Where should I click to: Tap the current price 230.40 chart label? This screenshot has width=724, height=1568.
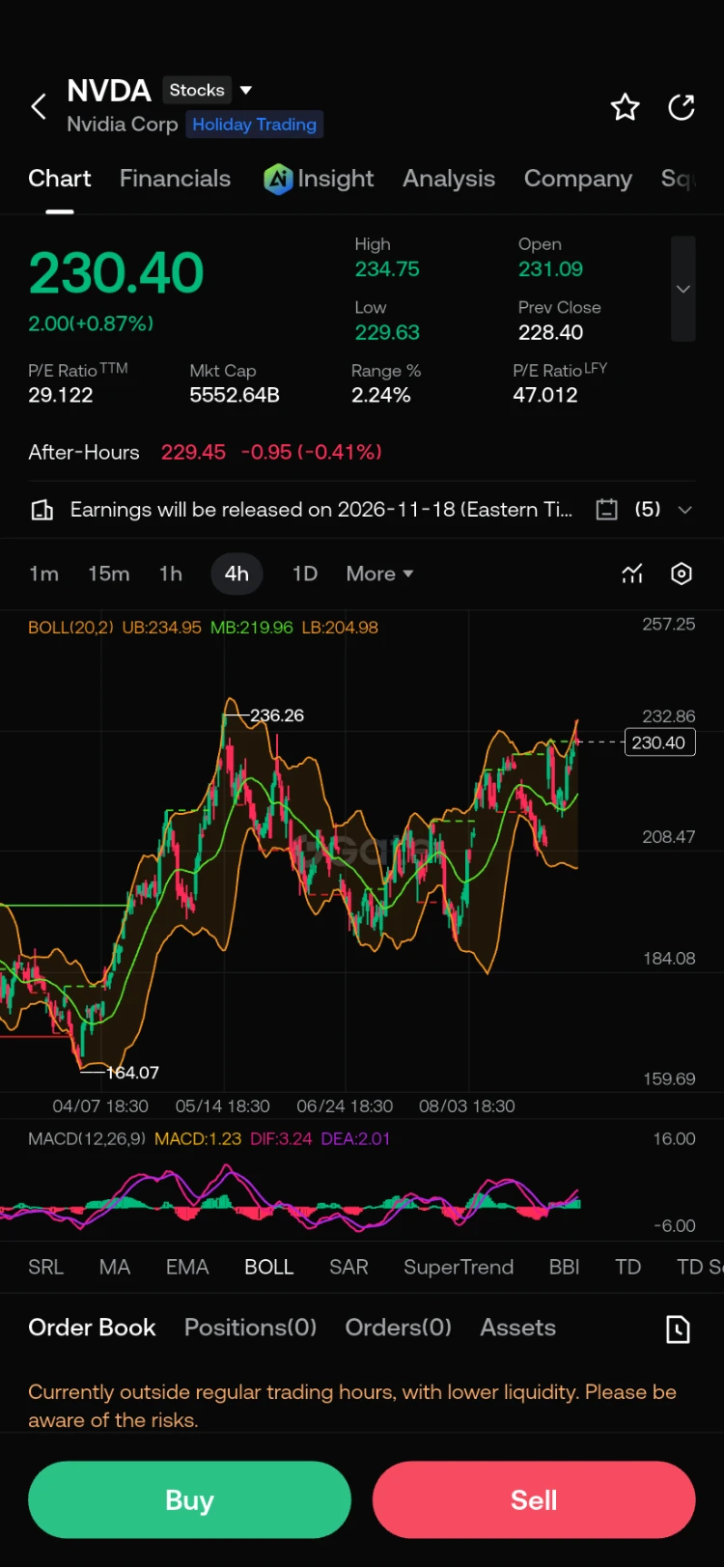(x=659, y=742)
